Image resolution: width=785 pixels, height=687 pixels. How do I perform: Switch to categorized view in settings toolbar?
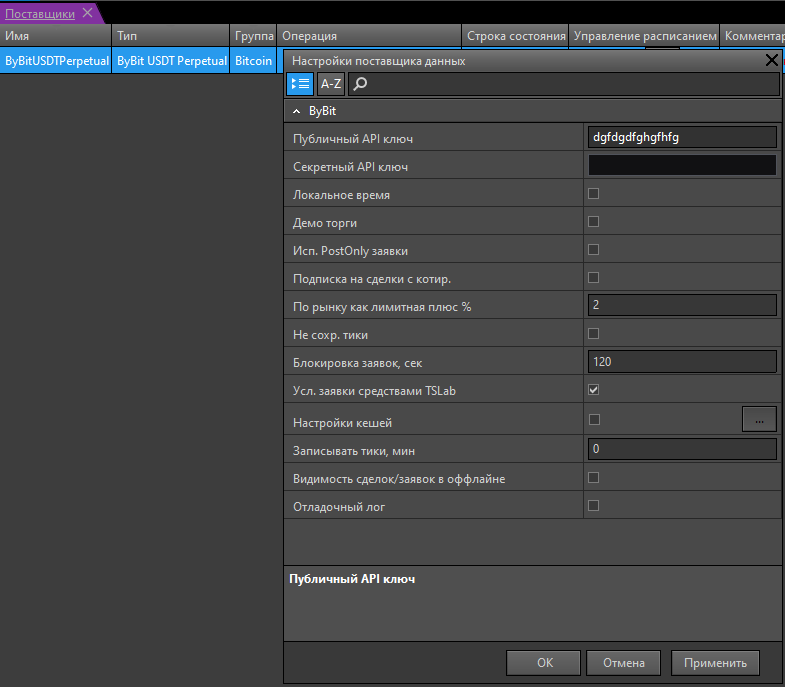(300, 84)
